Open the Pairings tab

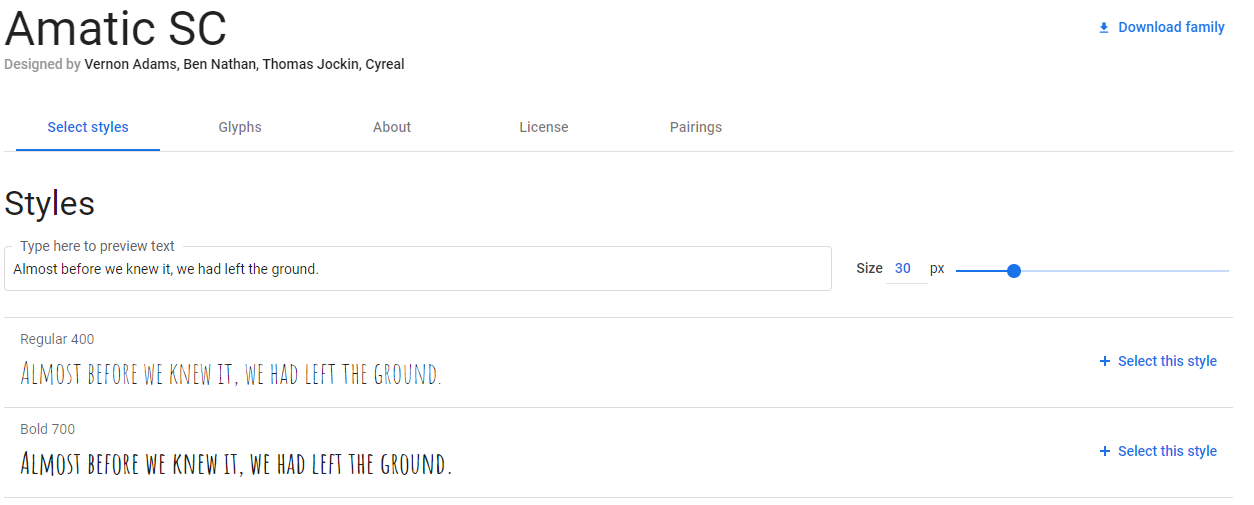(x=696, y=127)
